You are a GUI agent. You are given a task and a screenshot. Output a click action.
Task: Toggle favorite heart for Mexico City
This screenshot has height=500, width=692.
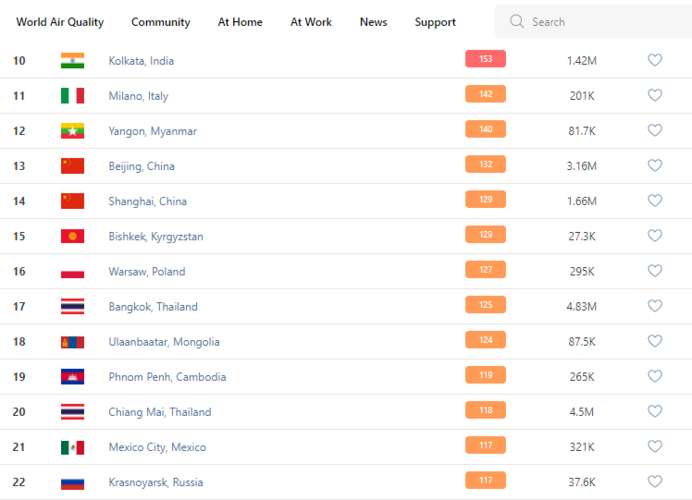pos(655,447)
